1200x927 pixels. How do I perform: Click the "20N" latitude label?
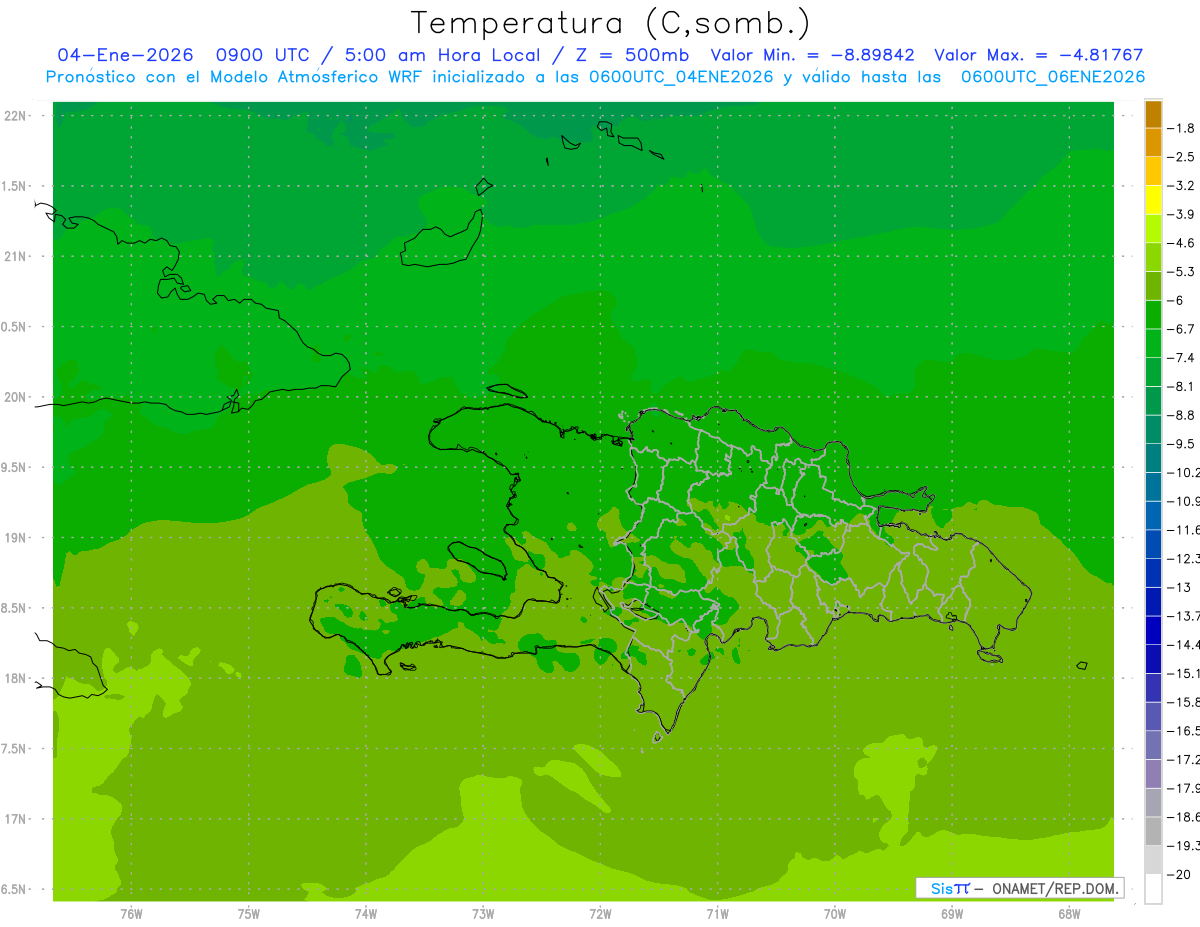(15, 397)
